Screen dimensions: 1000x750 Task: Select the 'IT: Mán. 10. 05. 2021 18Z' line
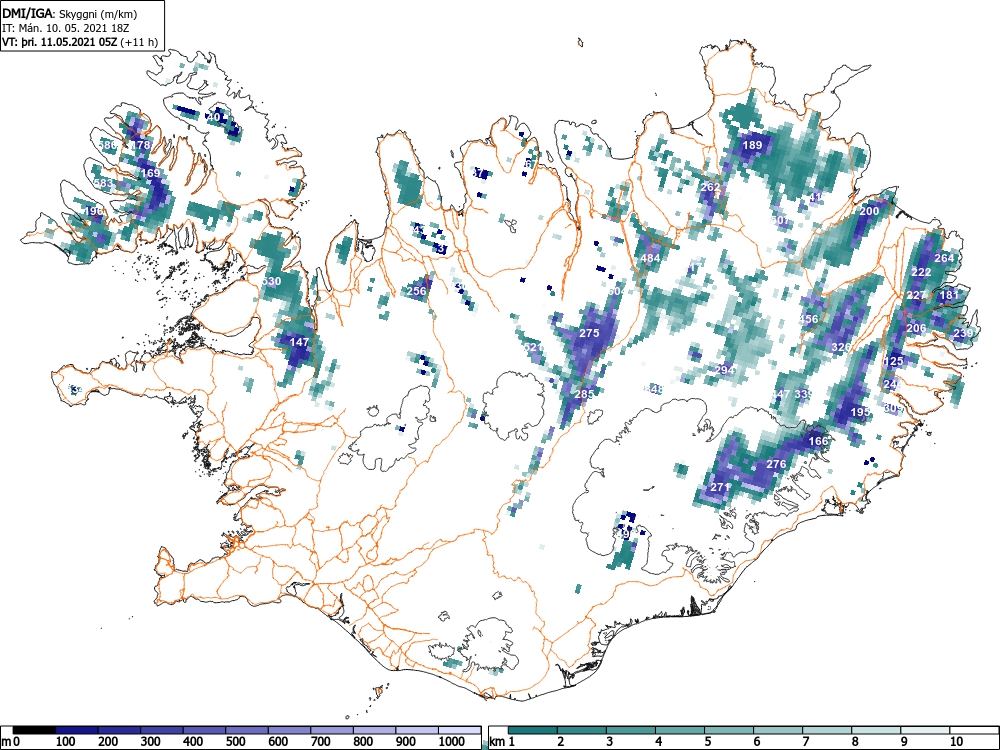point(64,28)
